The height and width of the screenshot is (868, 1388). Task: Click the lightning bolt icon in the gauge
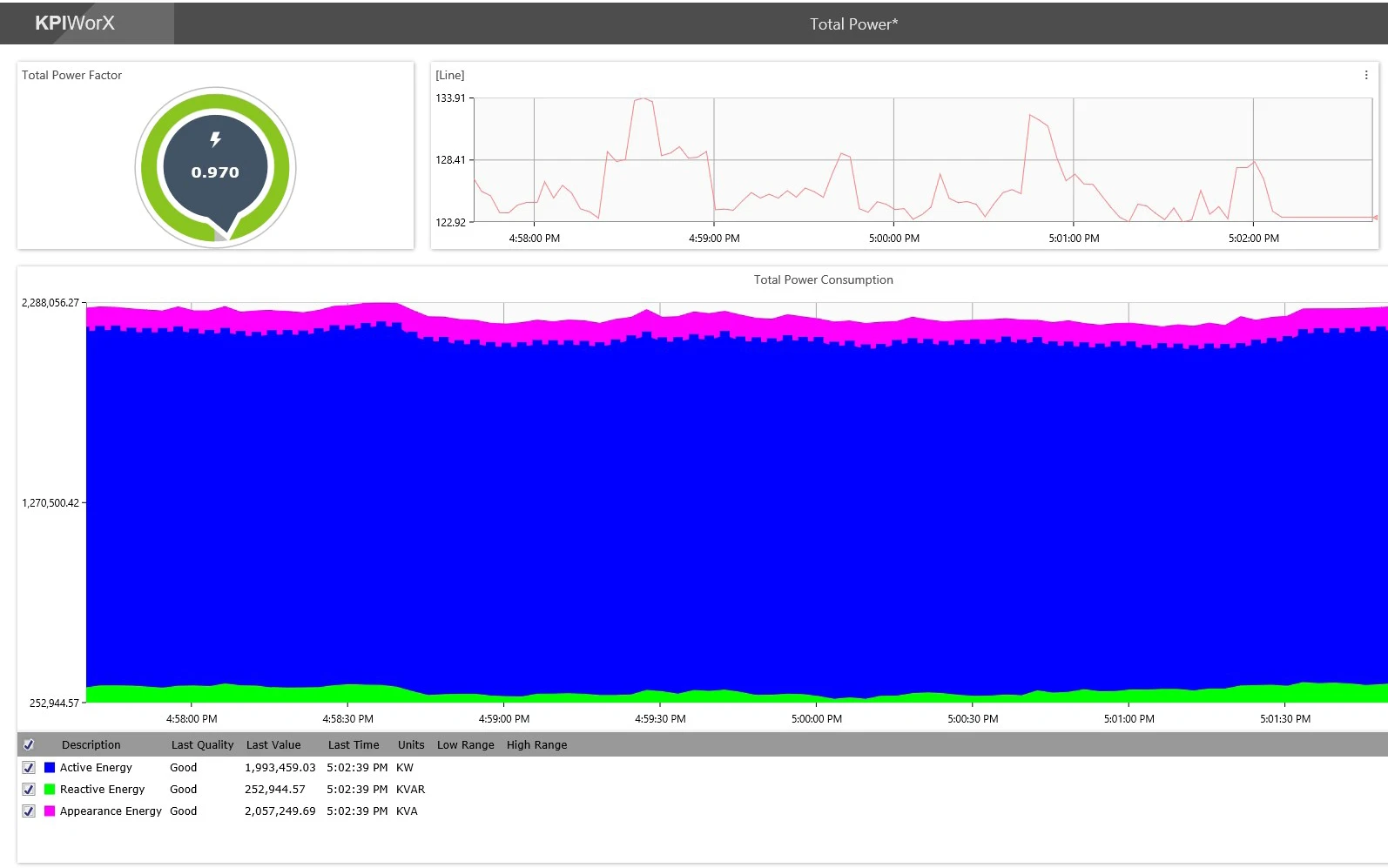pos(215,139)
